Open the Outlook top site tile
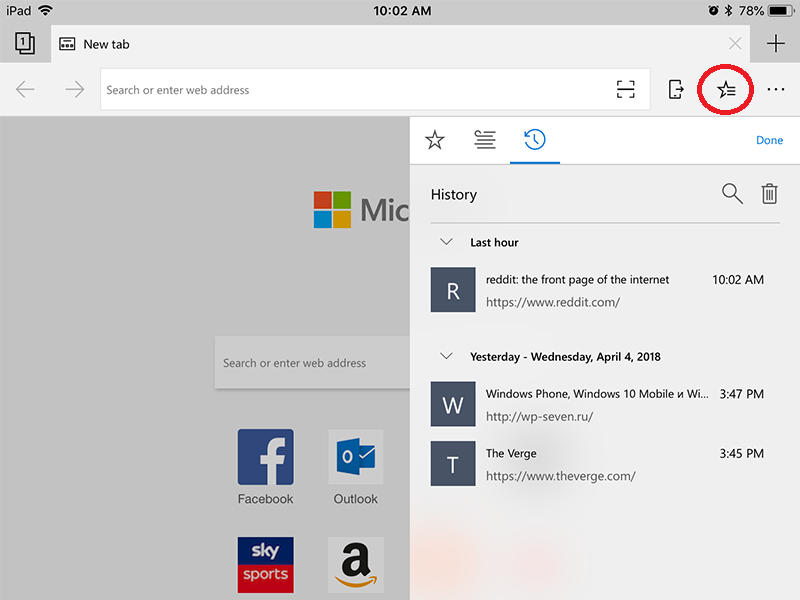The image size is (800, 600). [356, 457]
